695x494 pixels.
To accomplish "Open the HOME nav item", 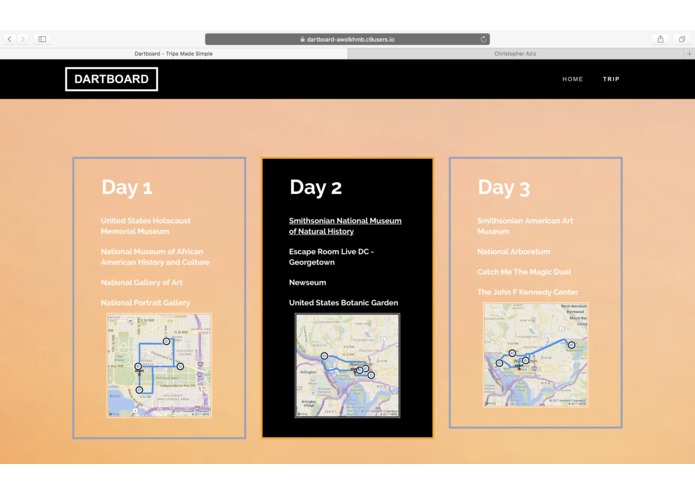I will pyautogui.click(x=572, y=79).
